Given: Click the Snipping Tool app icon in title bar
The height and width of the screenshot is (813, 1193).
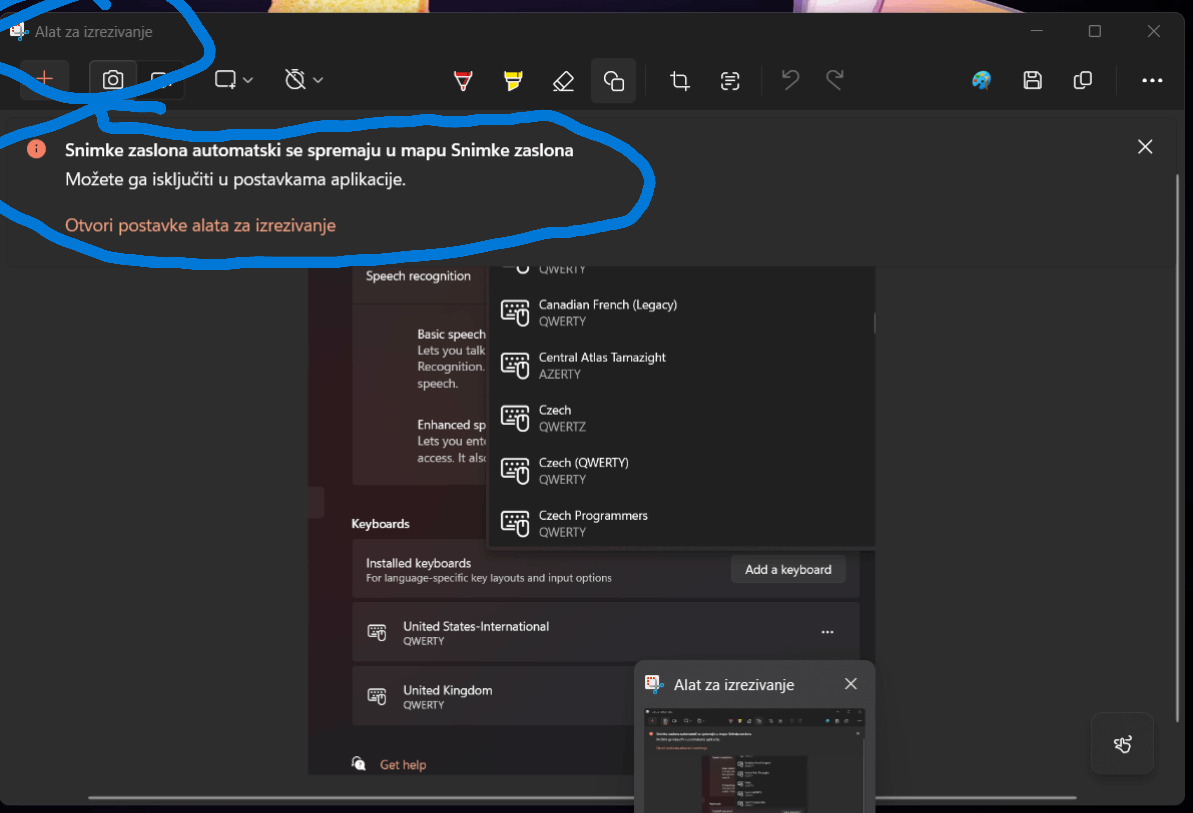Looking at the screenshot, I should click(18, 31).
